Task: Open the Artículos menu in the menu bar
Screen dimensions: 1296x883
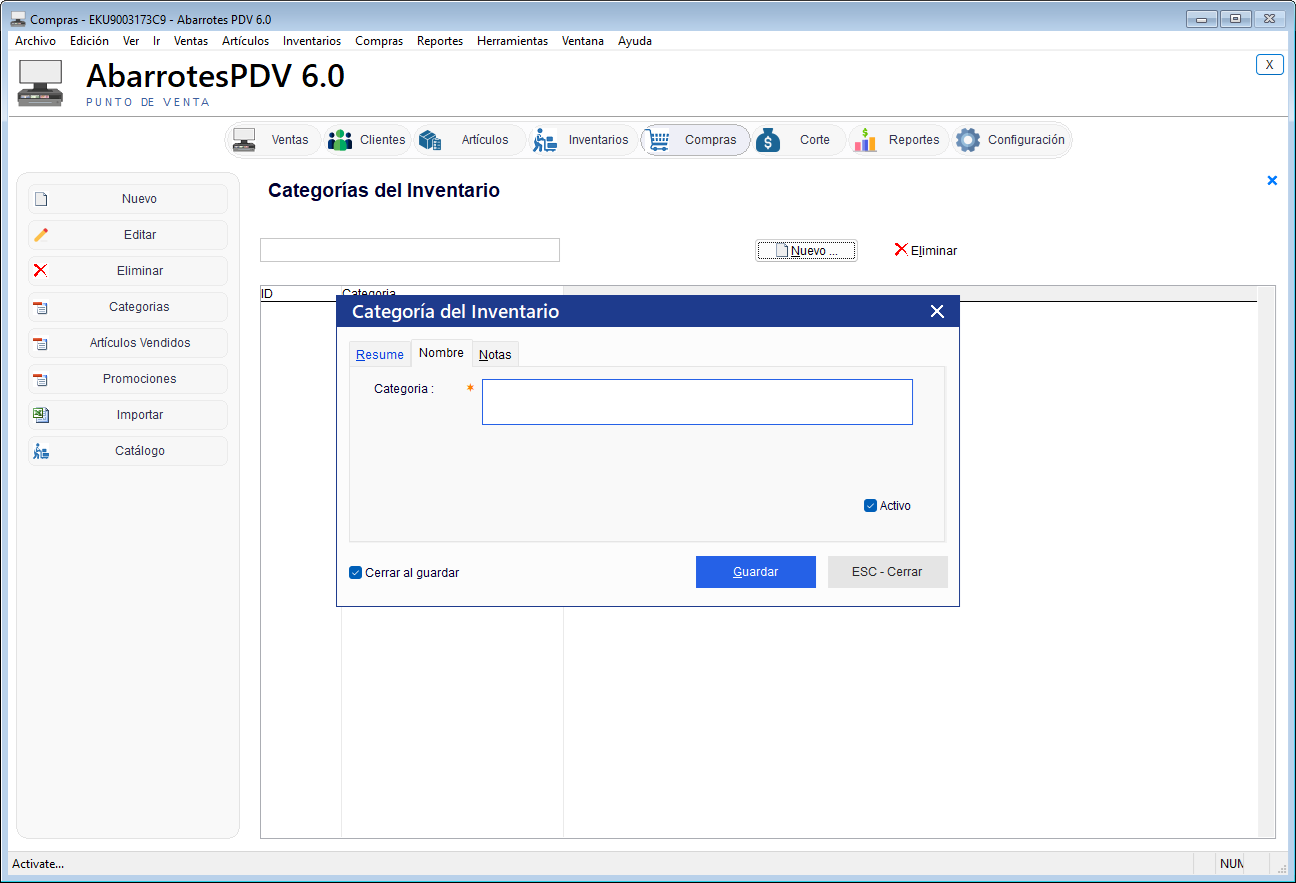Action: (x=245, y=41)
